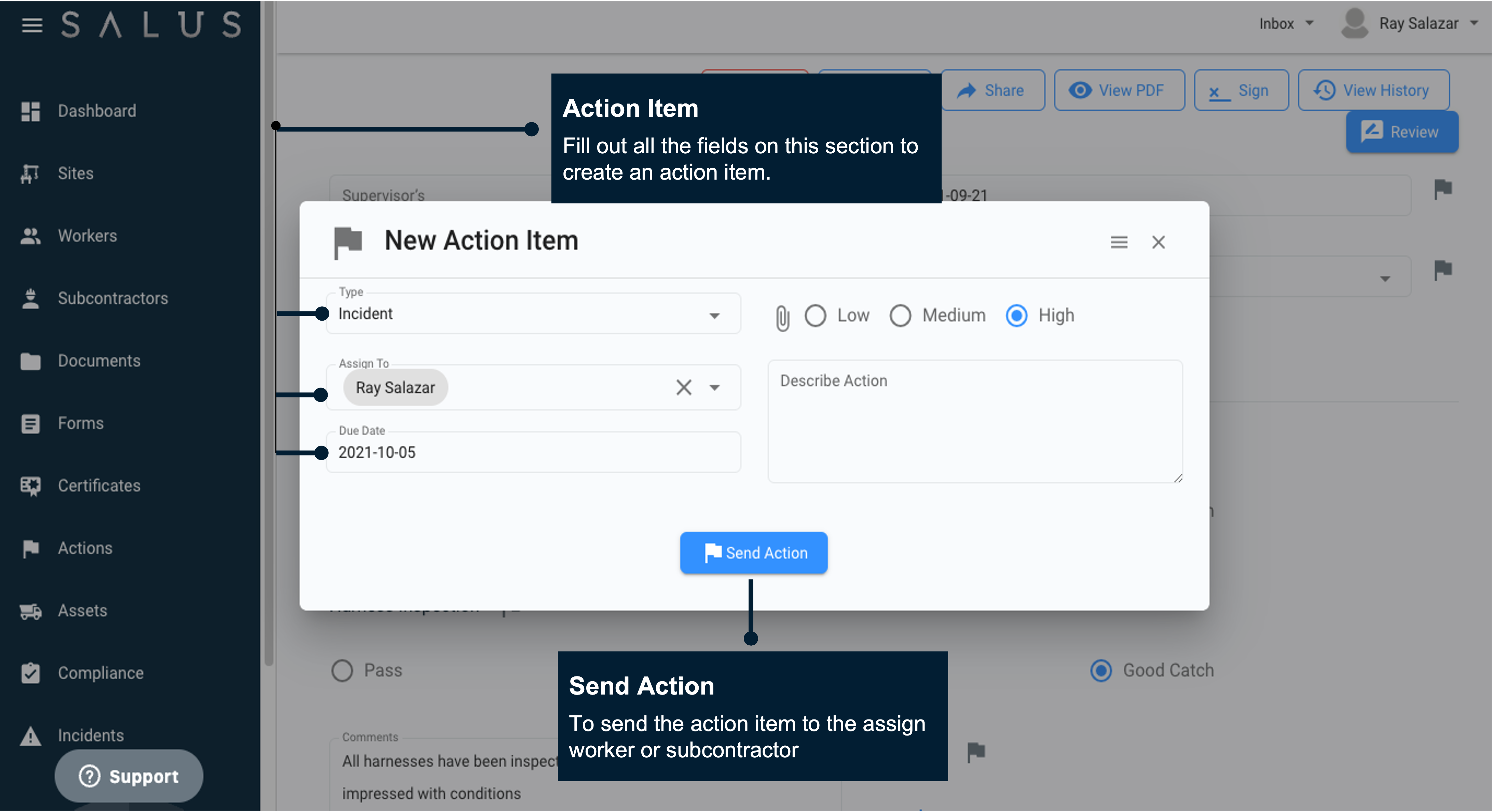Open the navigation hamburger menu
This screenshot has height=812, width=1492.
pos(32,24)
